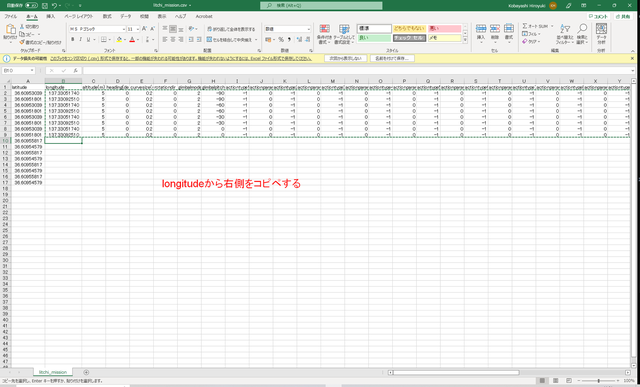Click the Comments (コメント) button
This screenshot has width=640, height=387.
coord(598,17)
